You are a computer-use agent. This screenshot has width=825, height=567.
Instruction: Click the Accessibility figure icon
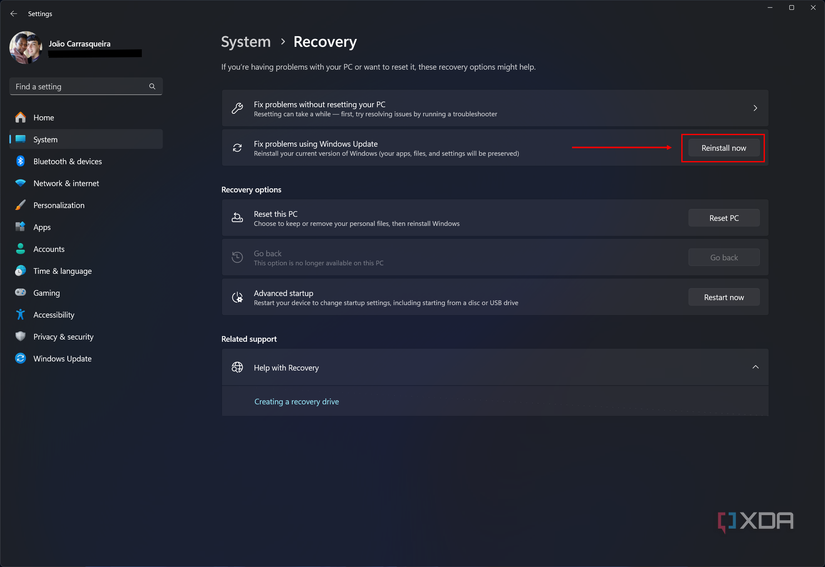(x=21, y=315)
